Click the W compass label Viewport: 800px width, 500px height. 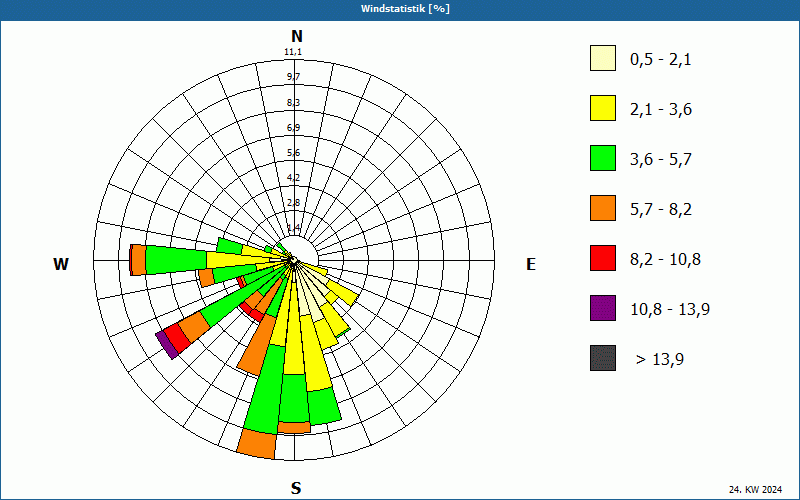tap(61, 264)
